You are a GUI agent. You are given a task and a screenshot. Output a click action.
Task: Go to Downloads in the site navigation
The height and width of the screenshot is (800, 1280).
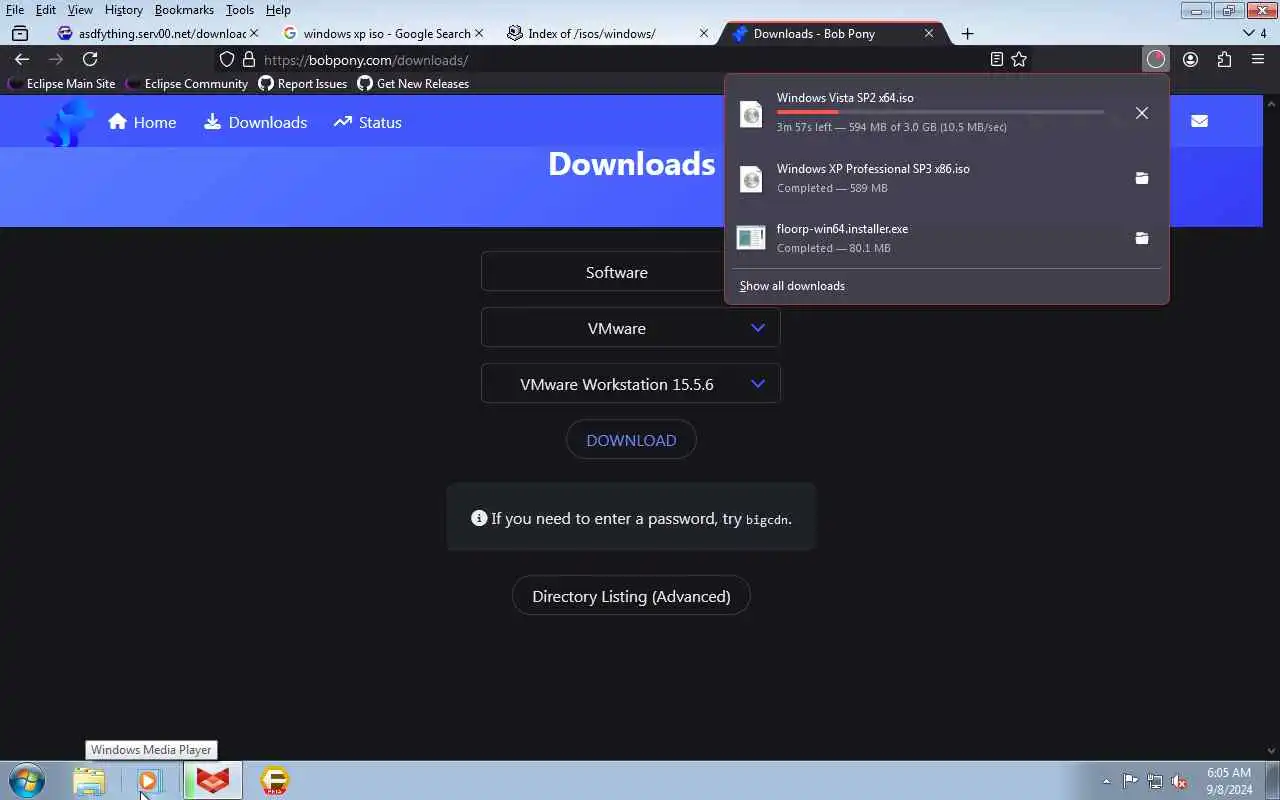(x=256, y=122)
